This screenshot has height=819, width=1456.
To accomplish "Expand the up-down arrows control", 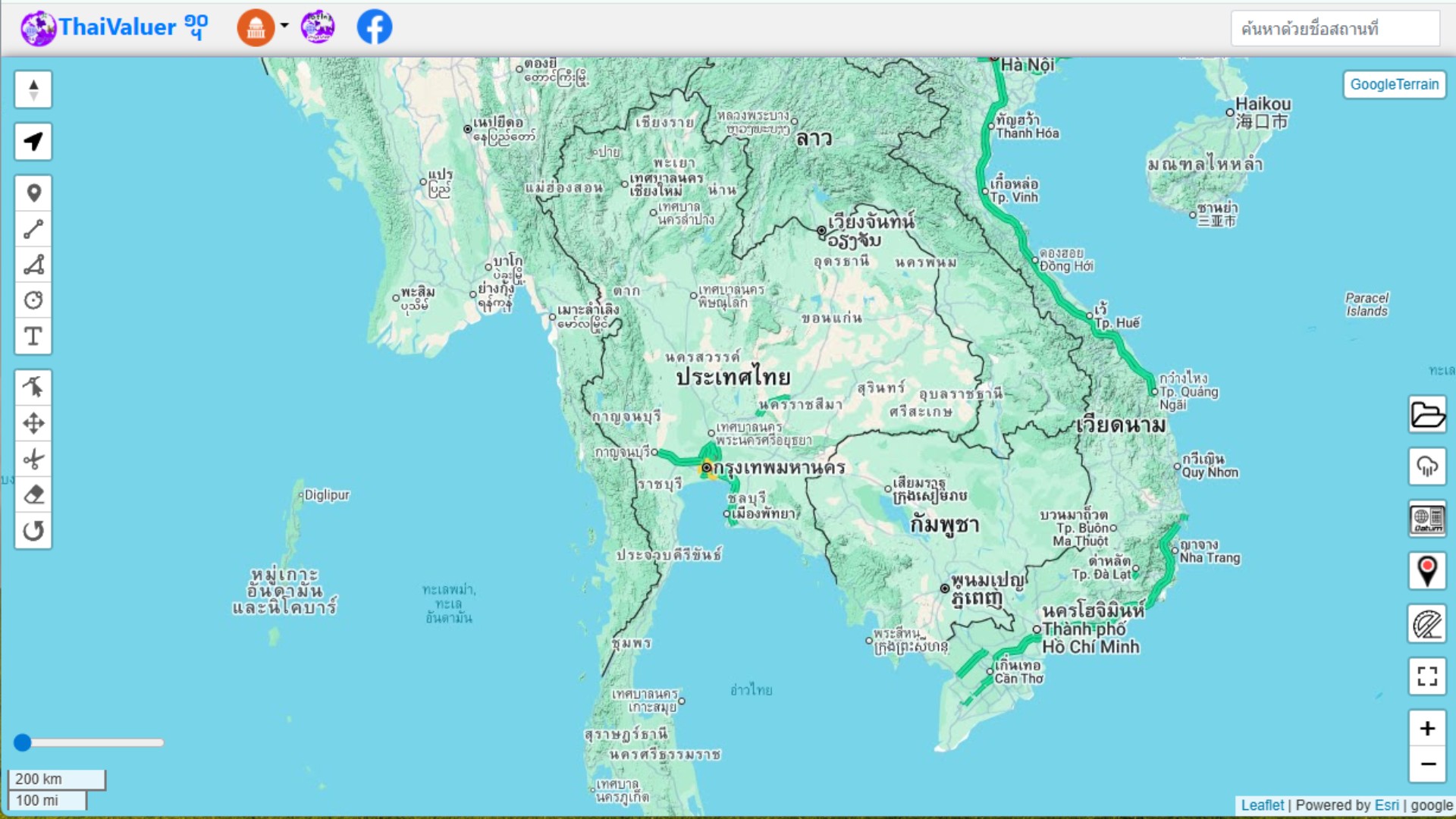I will pos(33,89).
